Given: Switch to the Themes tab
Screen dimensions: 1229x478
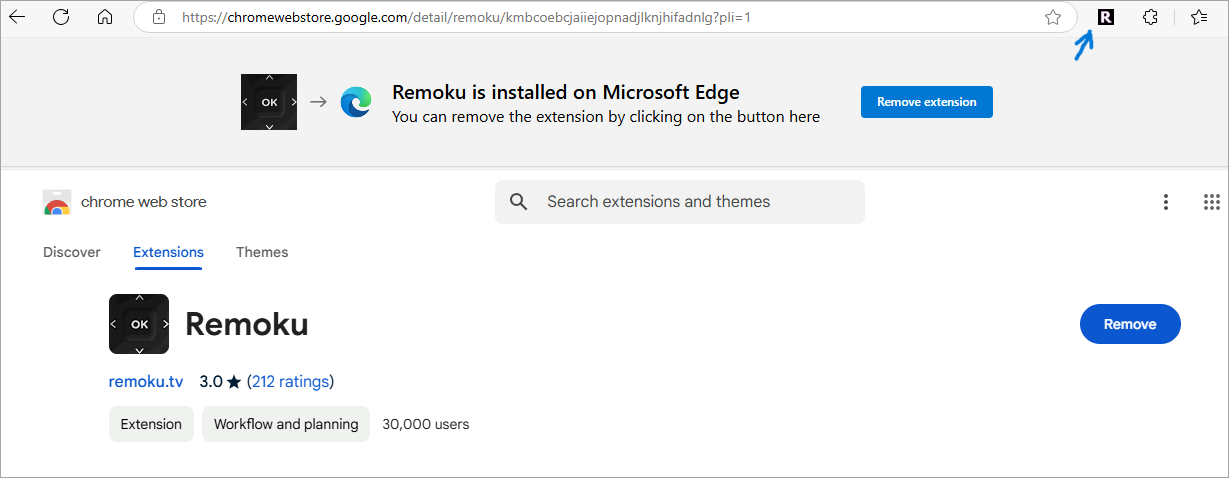Looking at the screenshot, I should click(262, 253).
